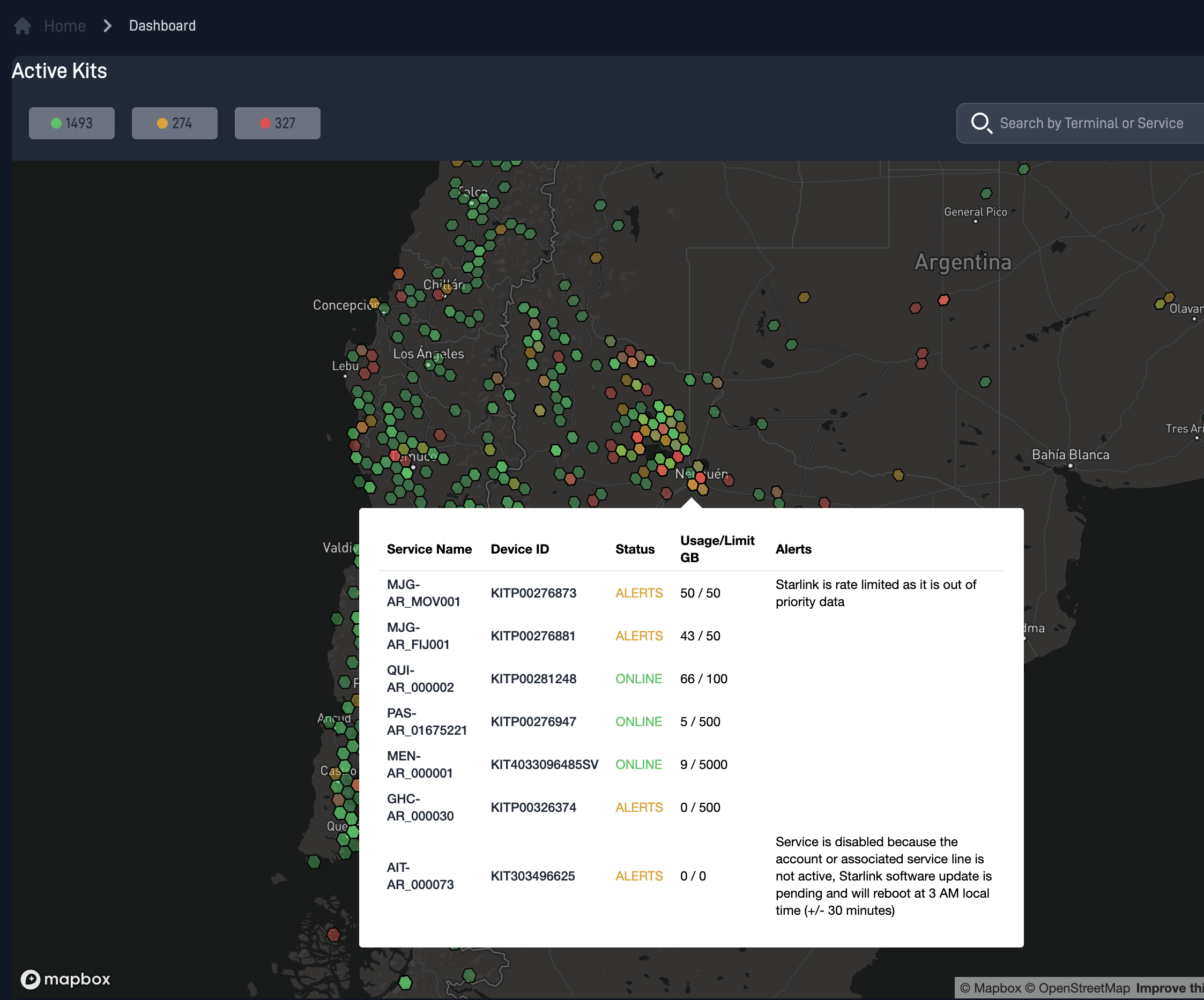Sort the table by Status column
1204x1000 pixels.
(635, 548)
